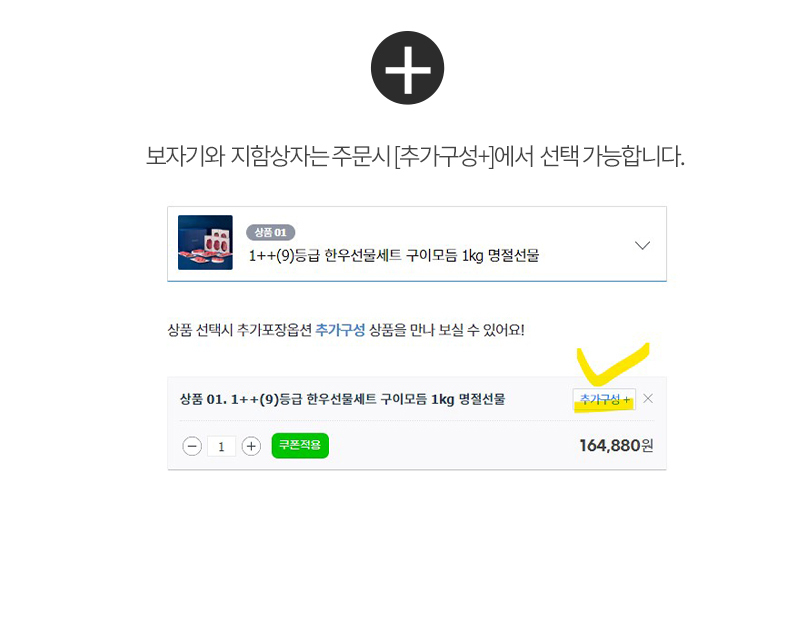This screenshot has height=618, width=800.
Task: Click the blue 추가구성 highlighted text
Action: [340, 330]
